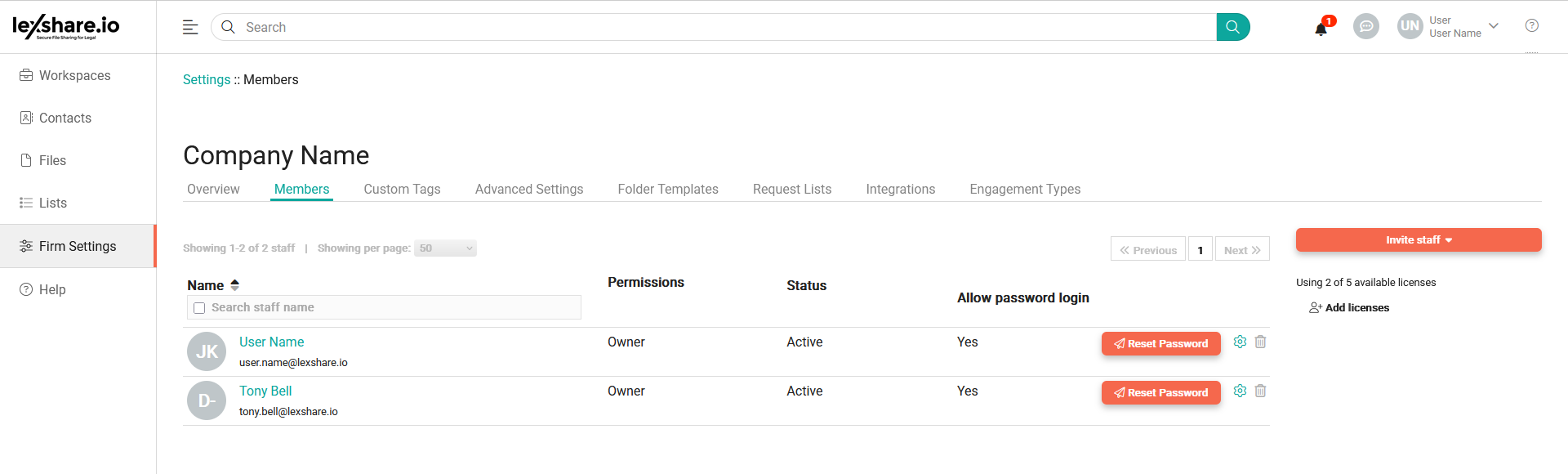
Task: Expand the user account menu chevron
Action: [1494, 26]
